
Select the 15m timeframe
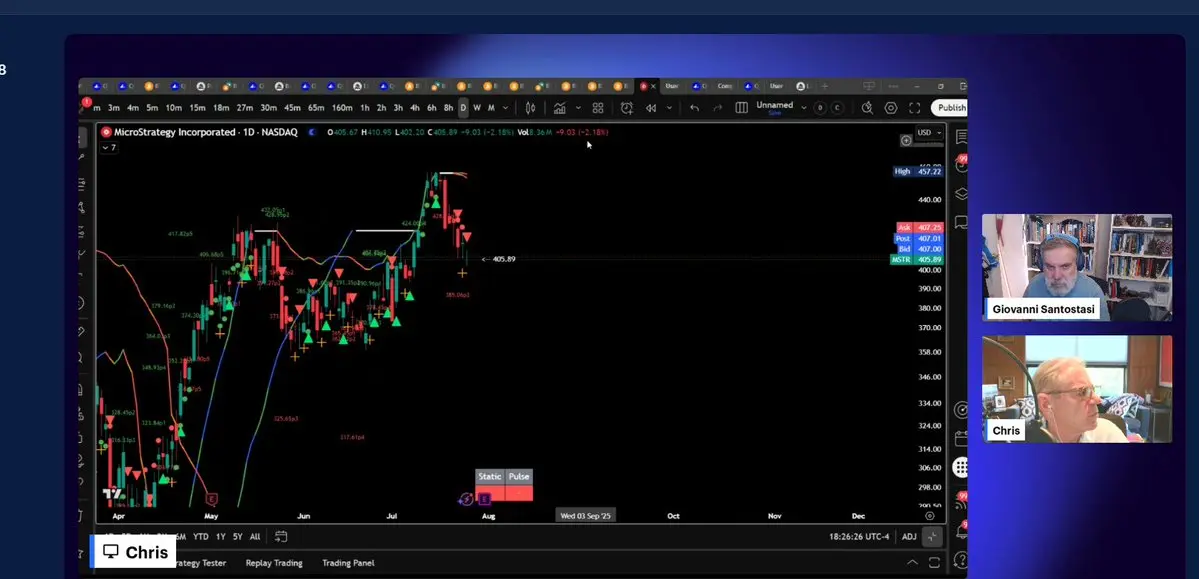[197, 108]
